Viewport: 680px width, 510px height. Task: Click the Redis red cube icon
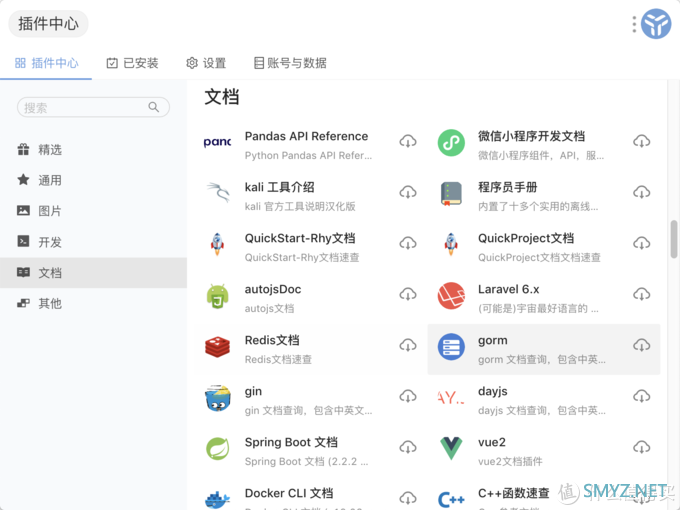coord(217,347)
